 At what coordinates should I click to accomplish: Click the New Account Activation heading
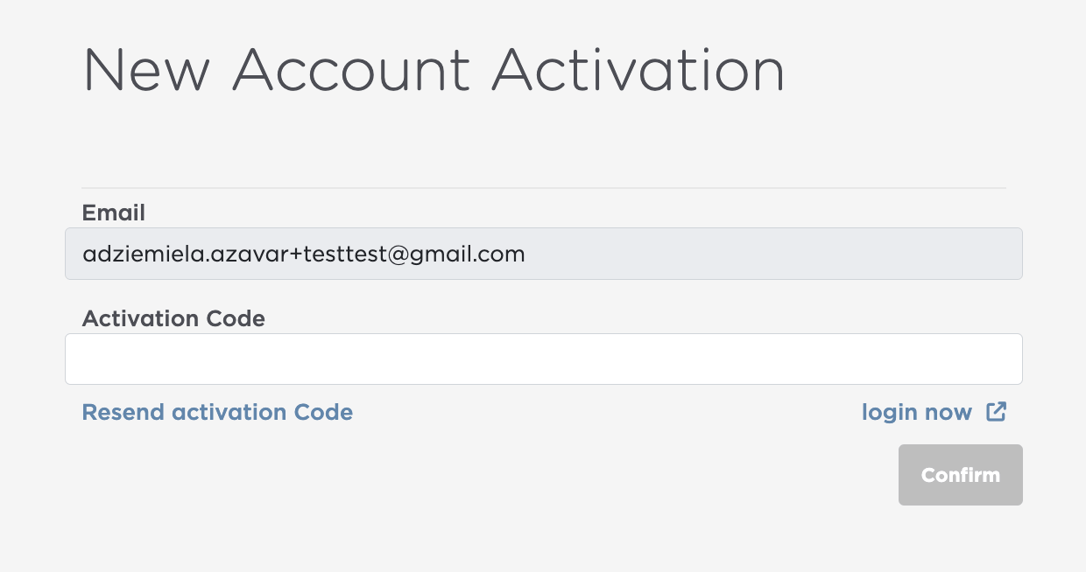click(433, 70)
